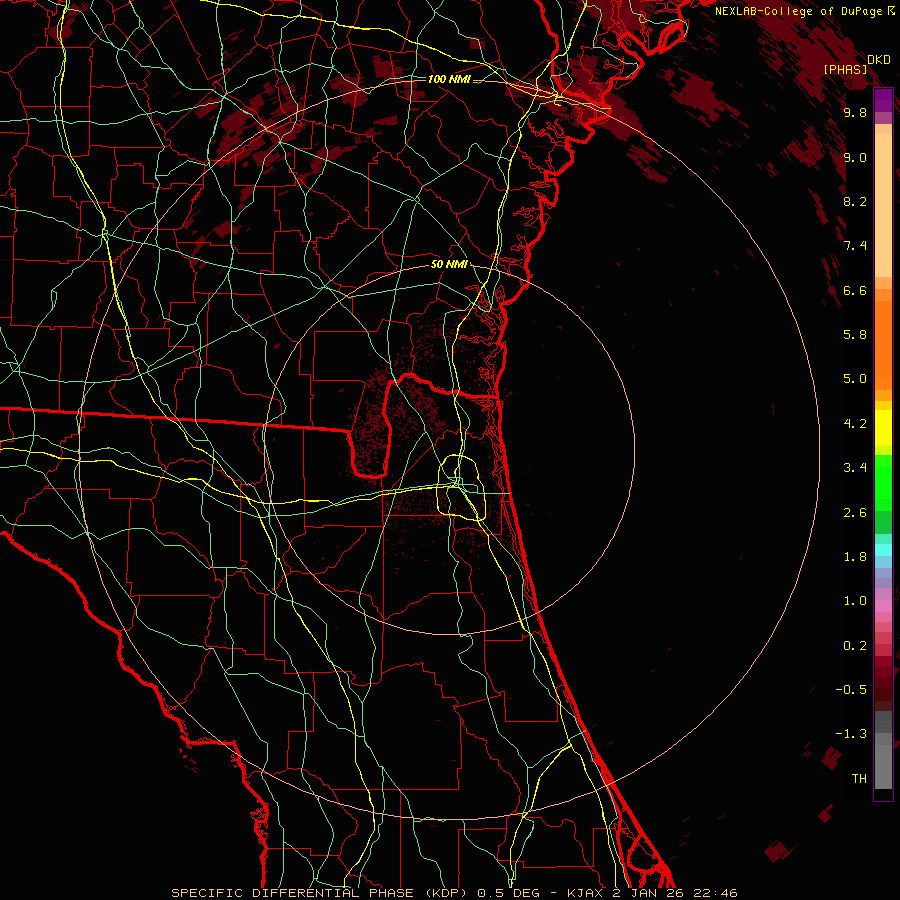Image resolution: width=900 pixels, height=900 pixels.
Task: Click the DKD unit label
Action: point(878,60)
